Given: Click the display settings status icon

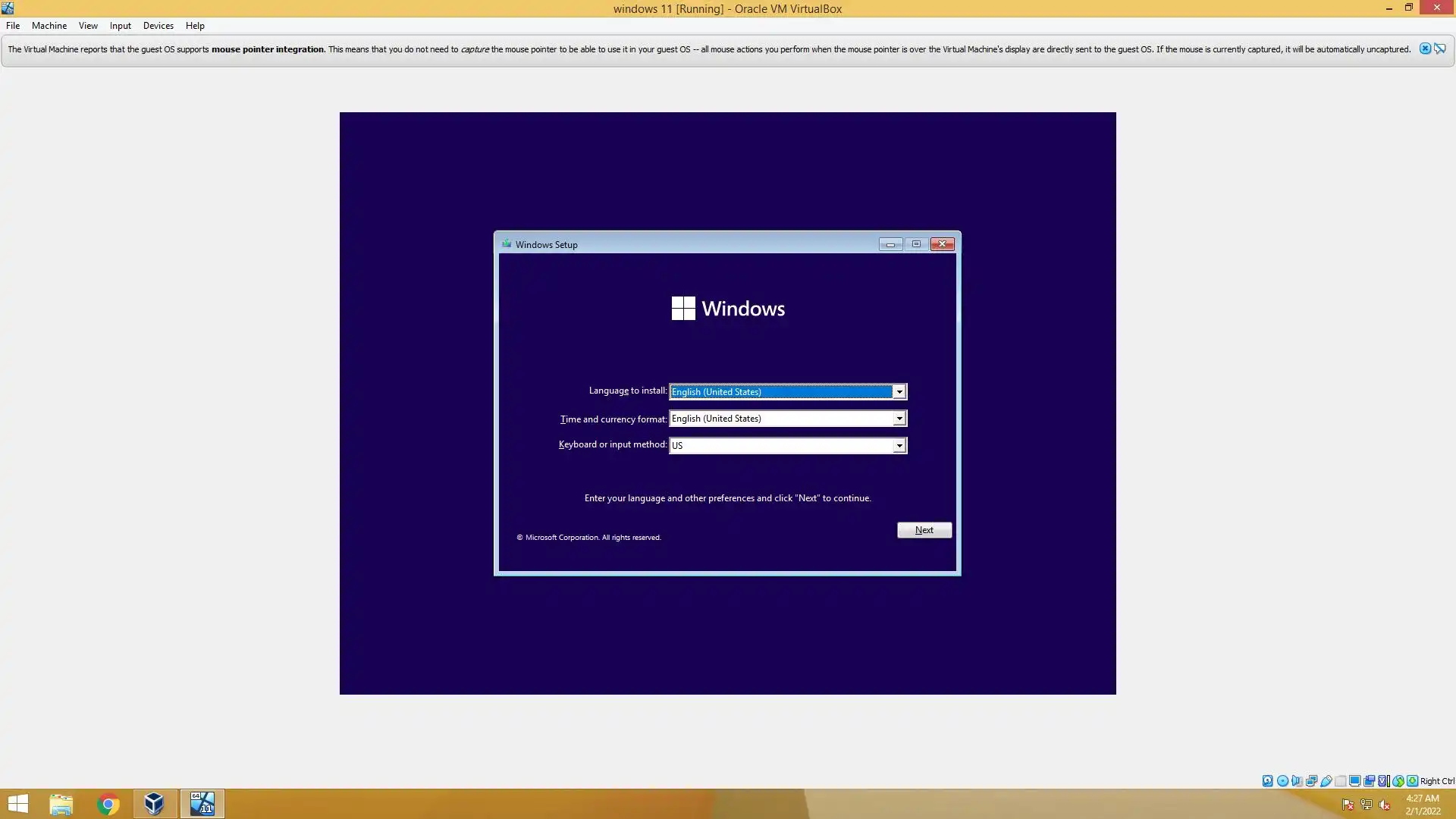Looking at the screenshot, I should coord(1354,781).
